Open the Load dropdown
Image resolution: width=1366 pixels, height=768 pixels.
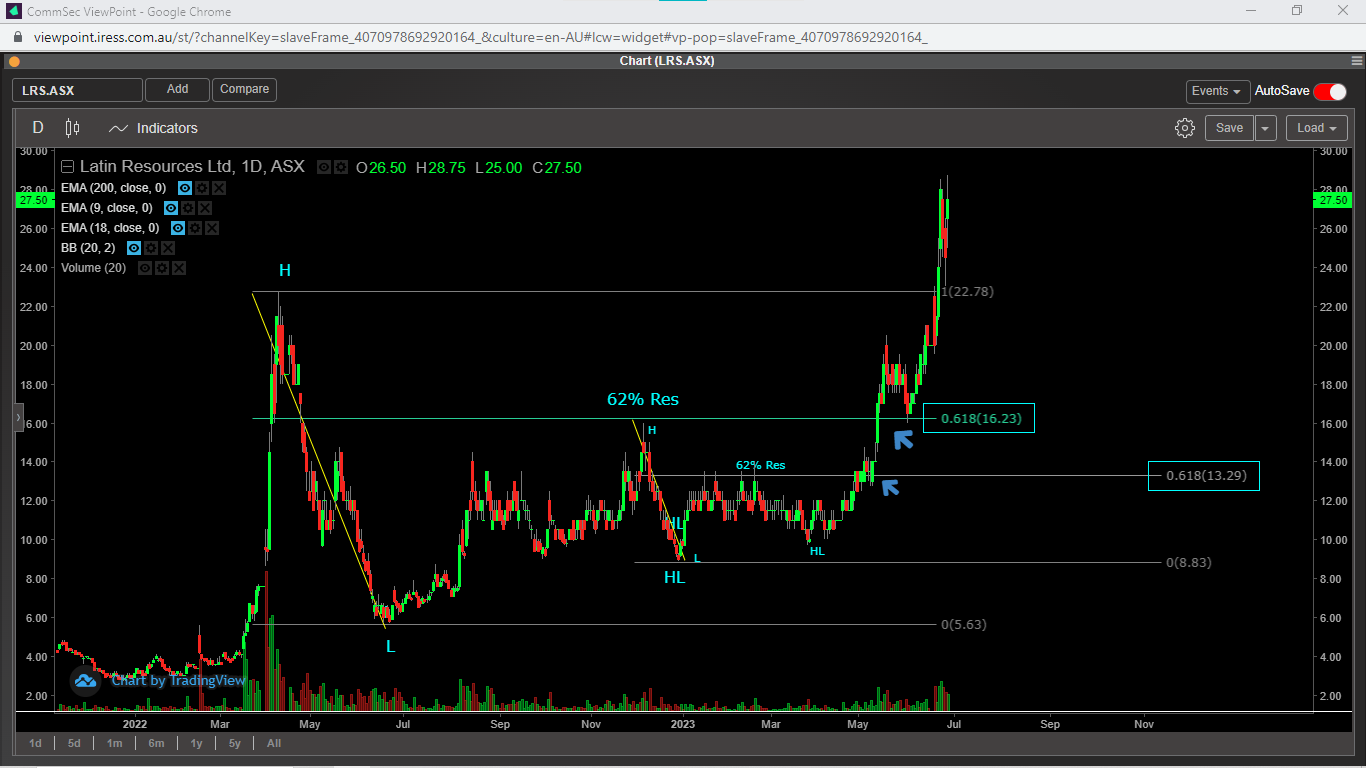[x=1317, y=128]
